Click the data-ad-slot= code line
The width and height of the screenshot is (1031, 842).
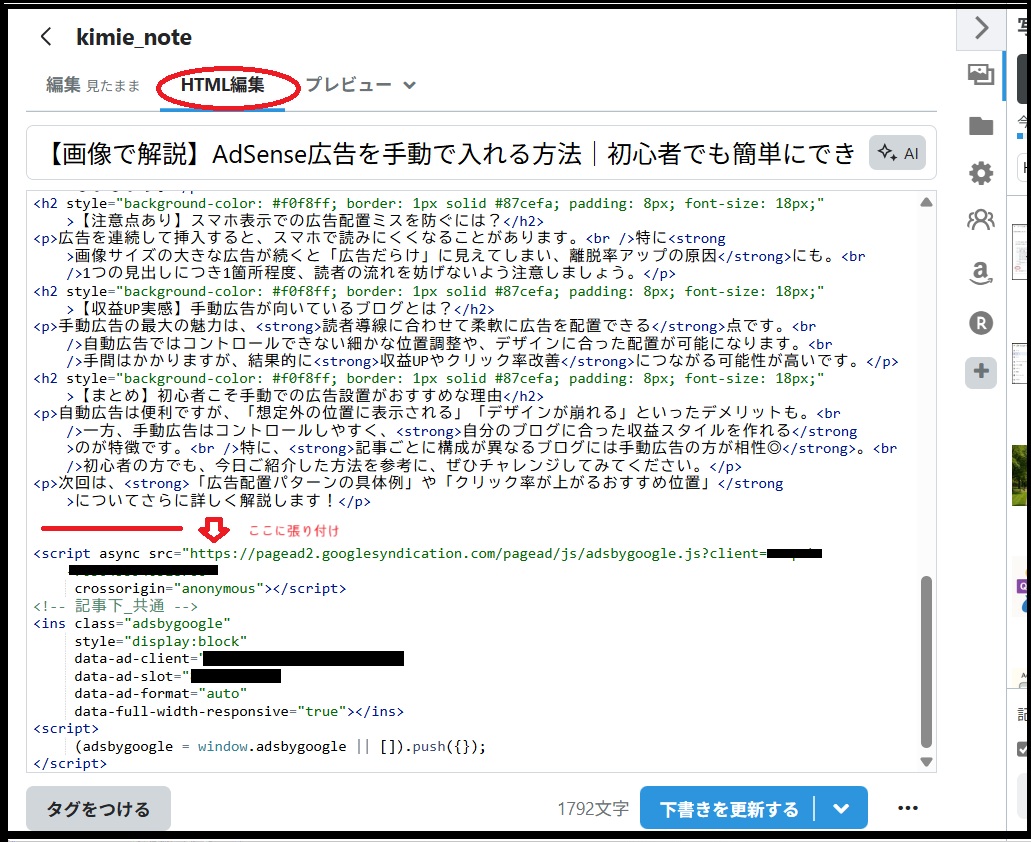coord(178,676)
